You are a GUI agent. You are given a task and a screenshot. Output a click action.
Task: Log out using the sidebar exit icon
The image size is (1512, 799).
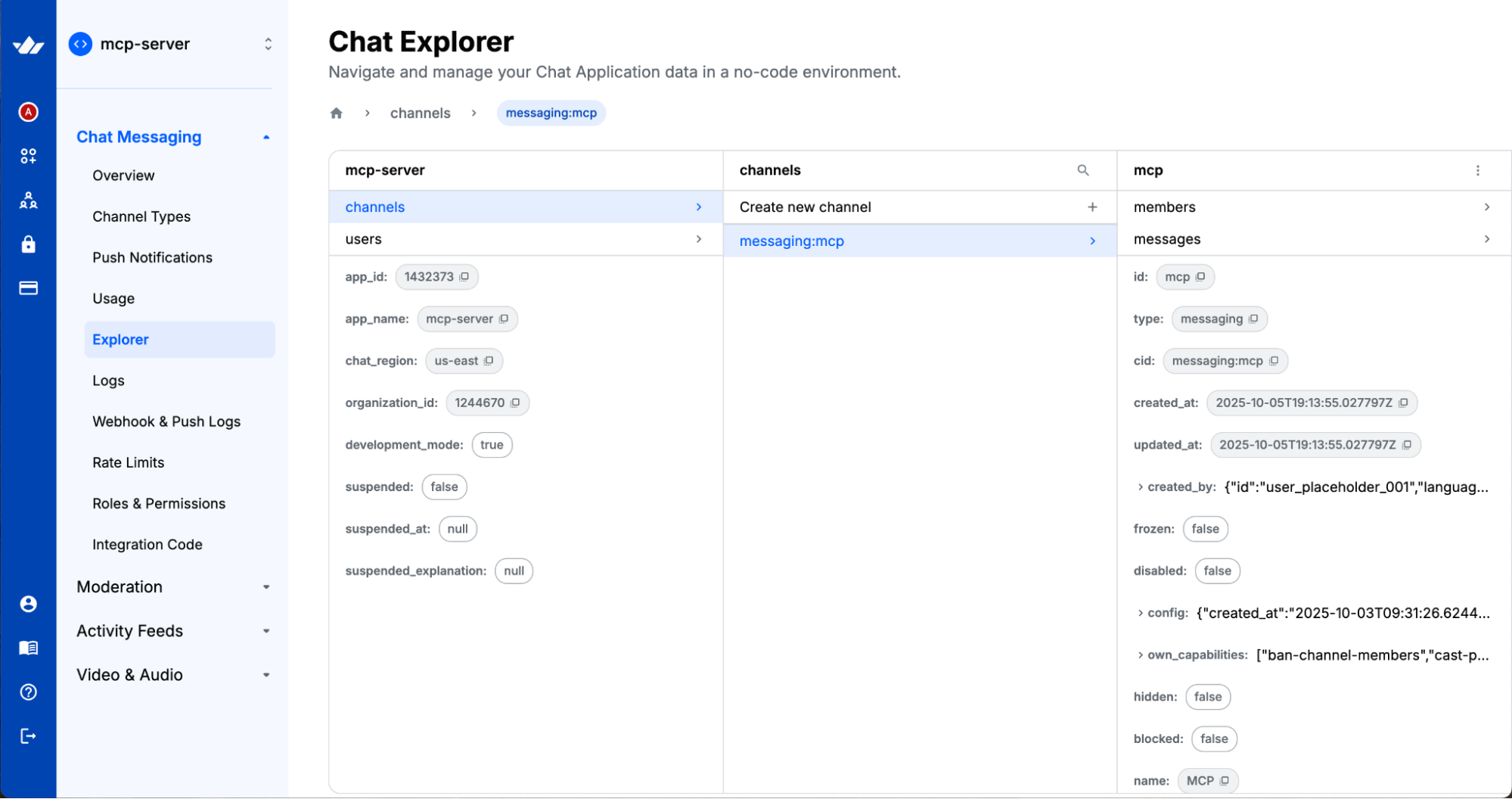[x=29, y=735]
